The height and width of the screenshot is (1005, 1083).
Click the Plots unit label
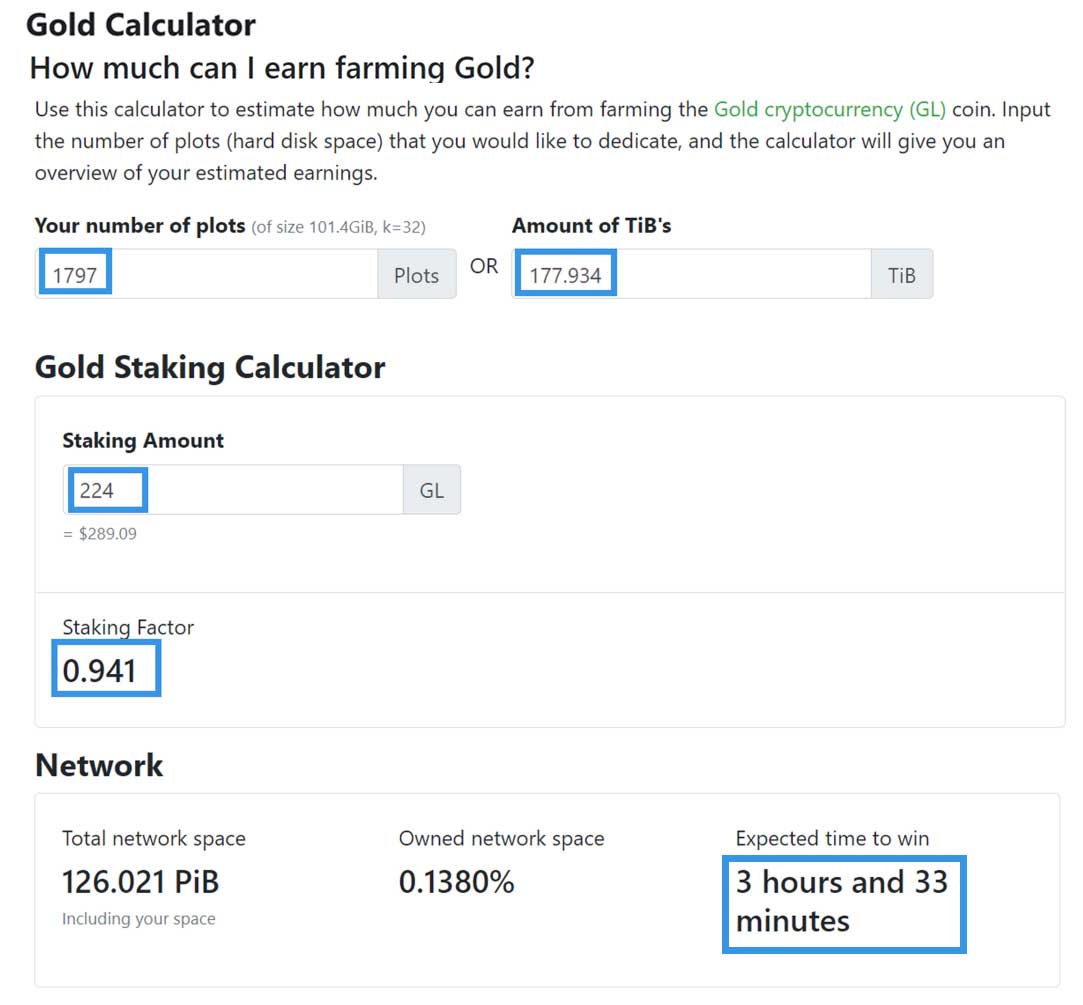tap(416, 275)
